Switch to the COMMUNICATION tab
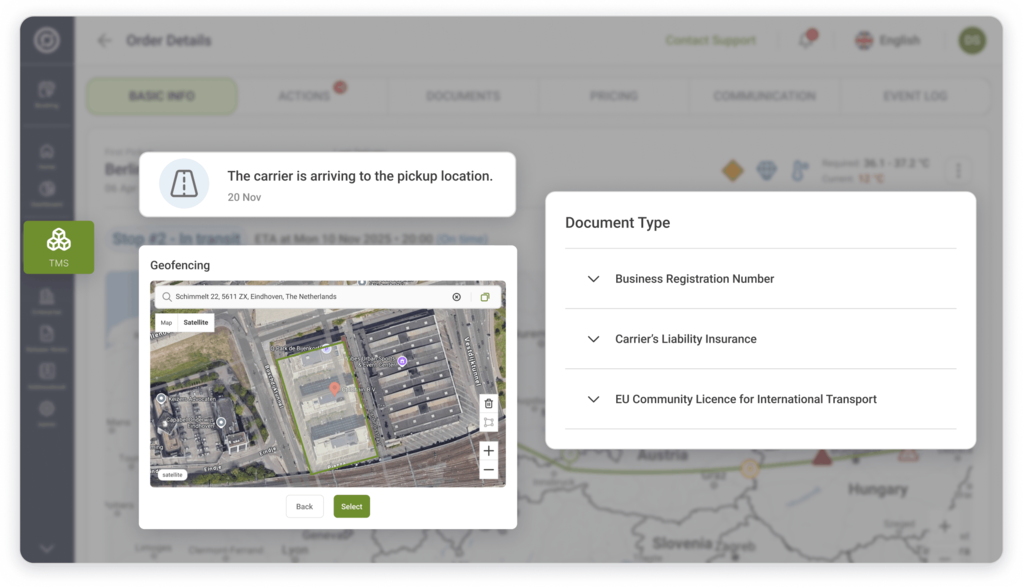The height and width of the screenshot is (587, 1023). 764,96
